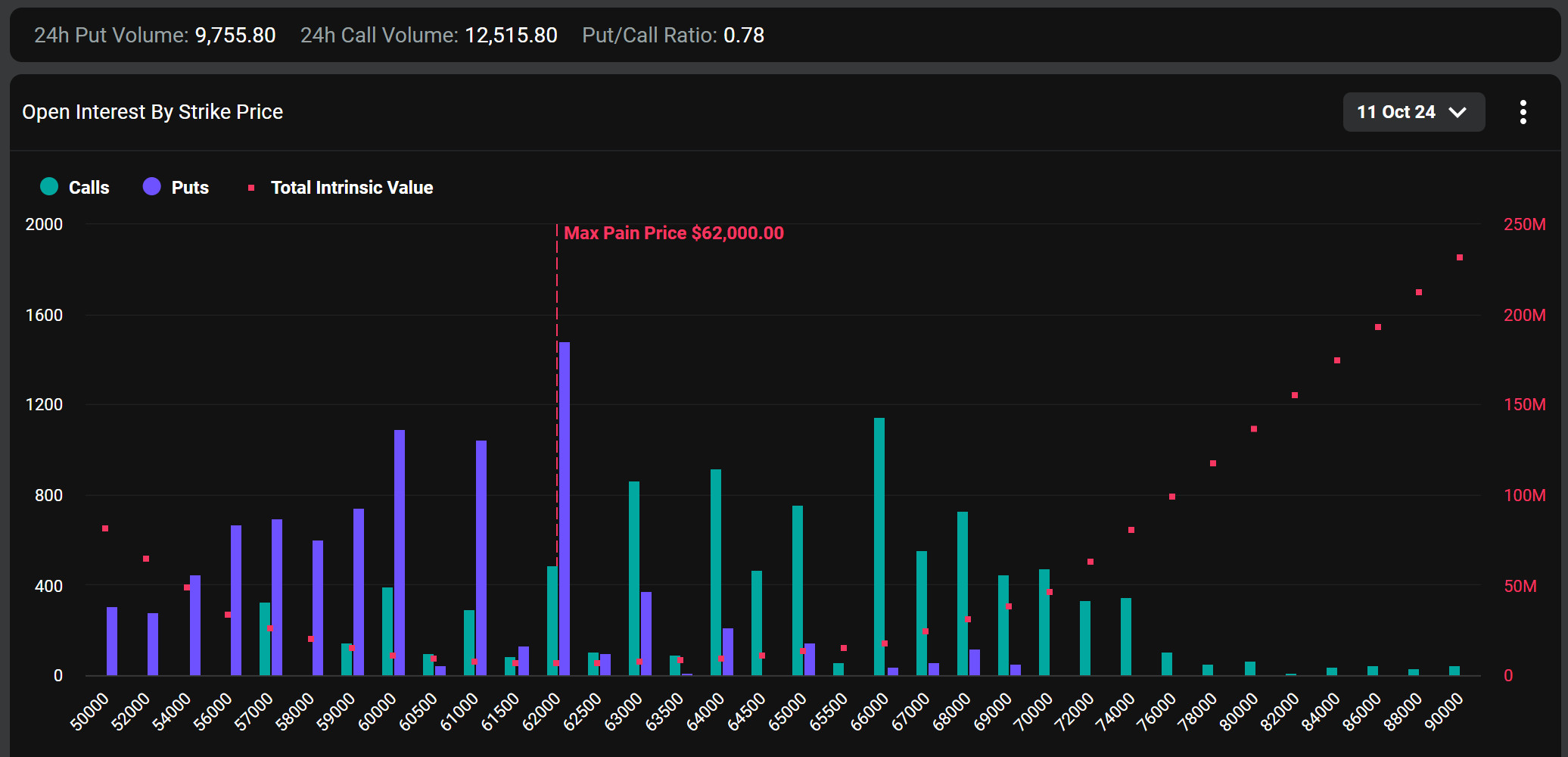Select the 66000 strike axis label
This screenshot has height=757, width=1568.
pyautogui.click(x=870, y=712)
